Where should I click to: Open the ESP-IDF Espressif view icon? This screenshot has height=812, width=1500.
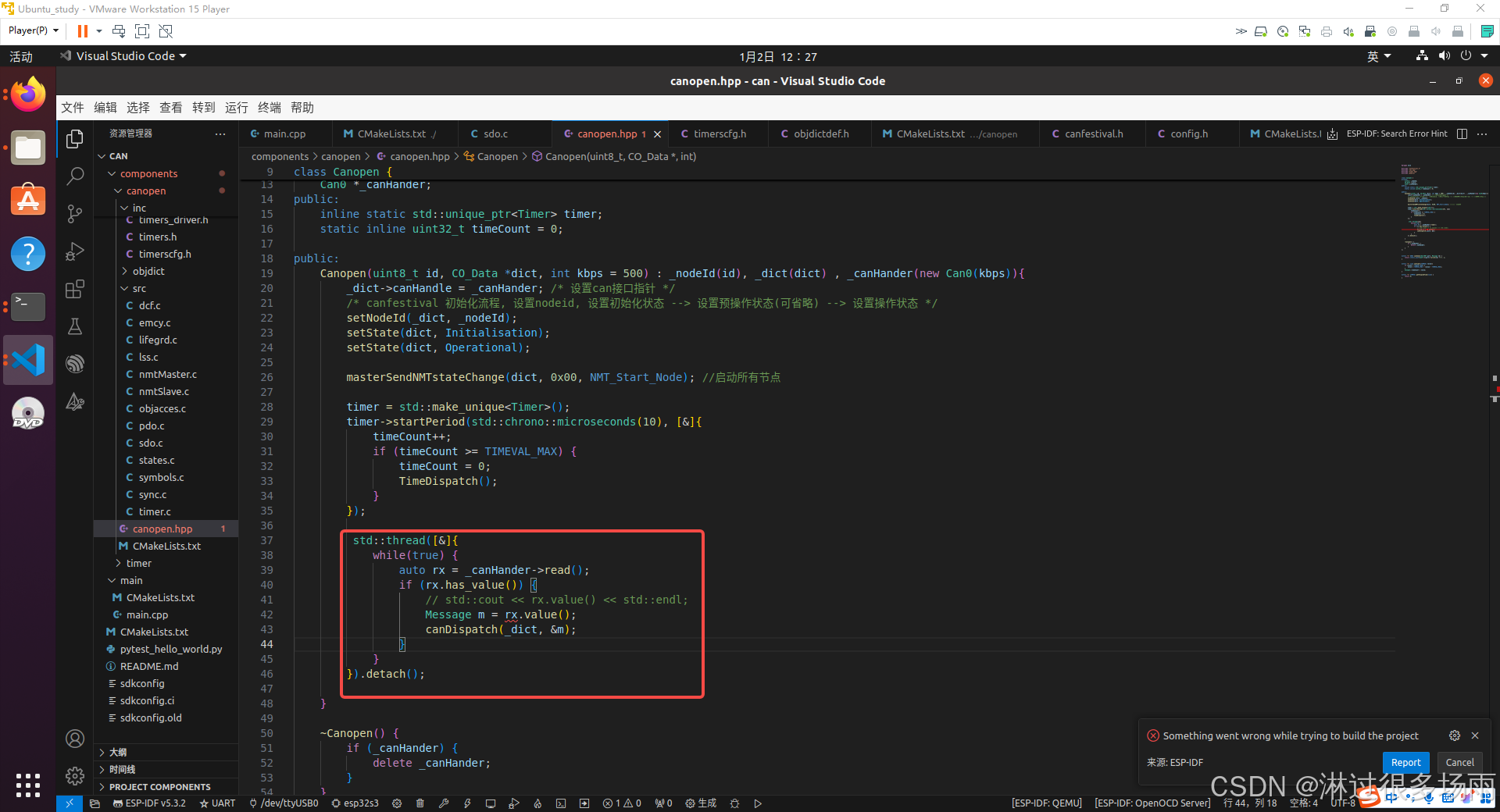(75, 364)
